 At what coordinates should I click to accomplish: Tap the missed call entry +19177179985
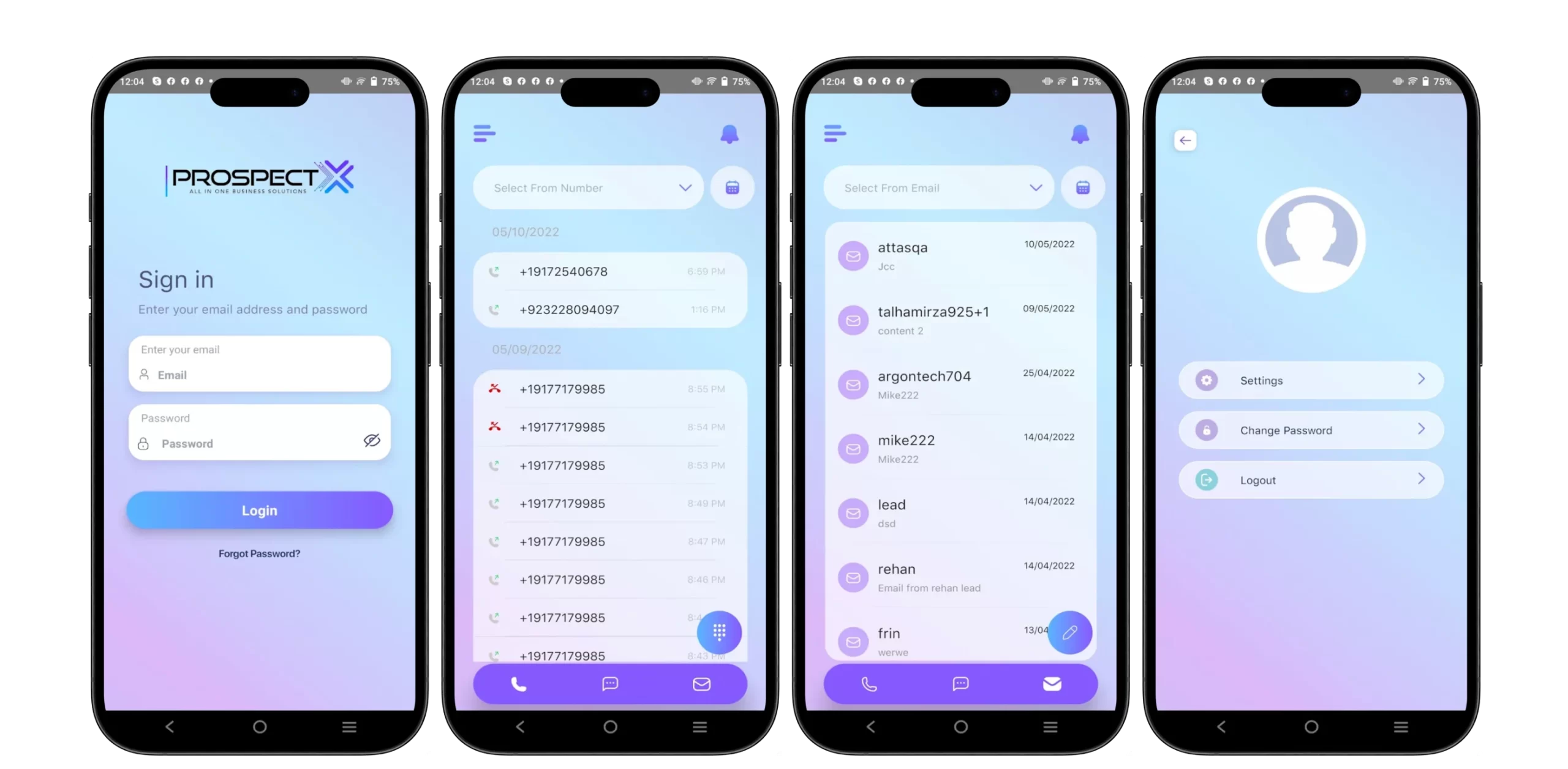point(608,388)
